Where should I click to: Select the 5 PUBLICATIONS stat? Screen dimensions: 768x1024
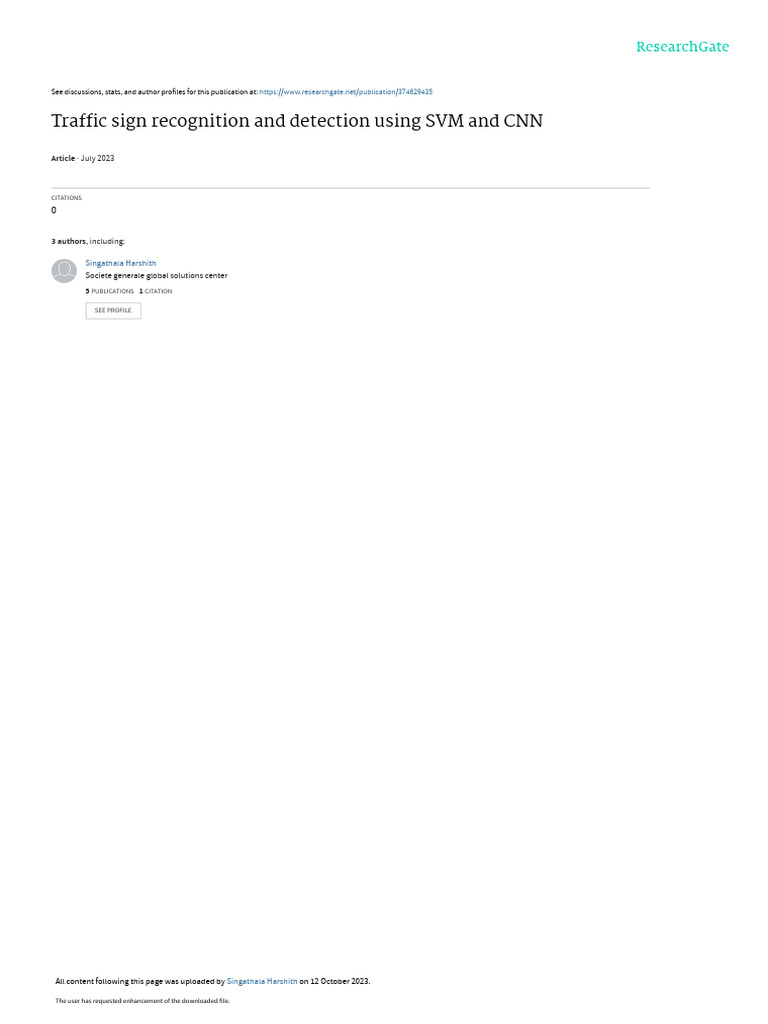coord(110,291)
